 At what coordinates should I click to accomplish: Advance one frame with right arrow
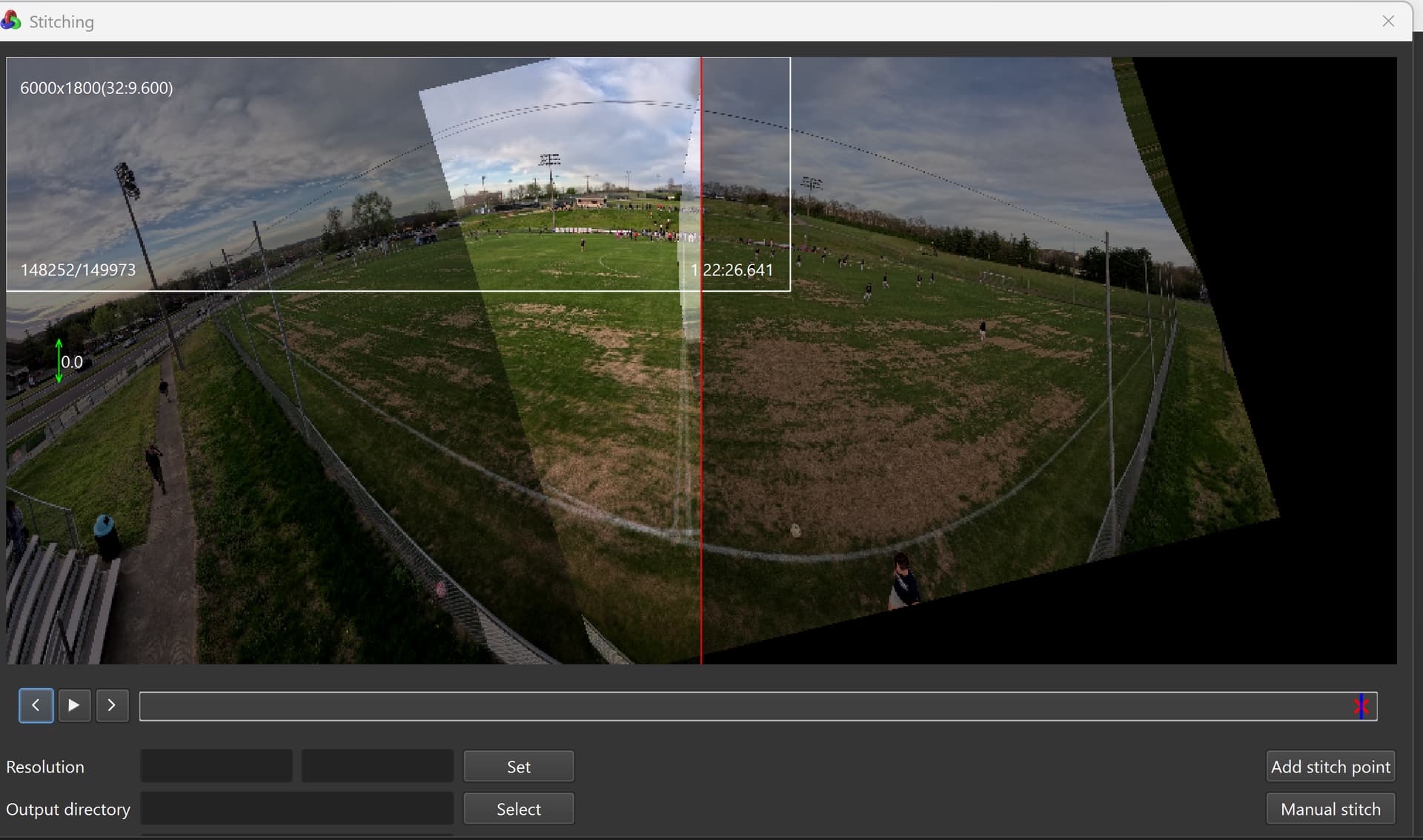point(112,705)
